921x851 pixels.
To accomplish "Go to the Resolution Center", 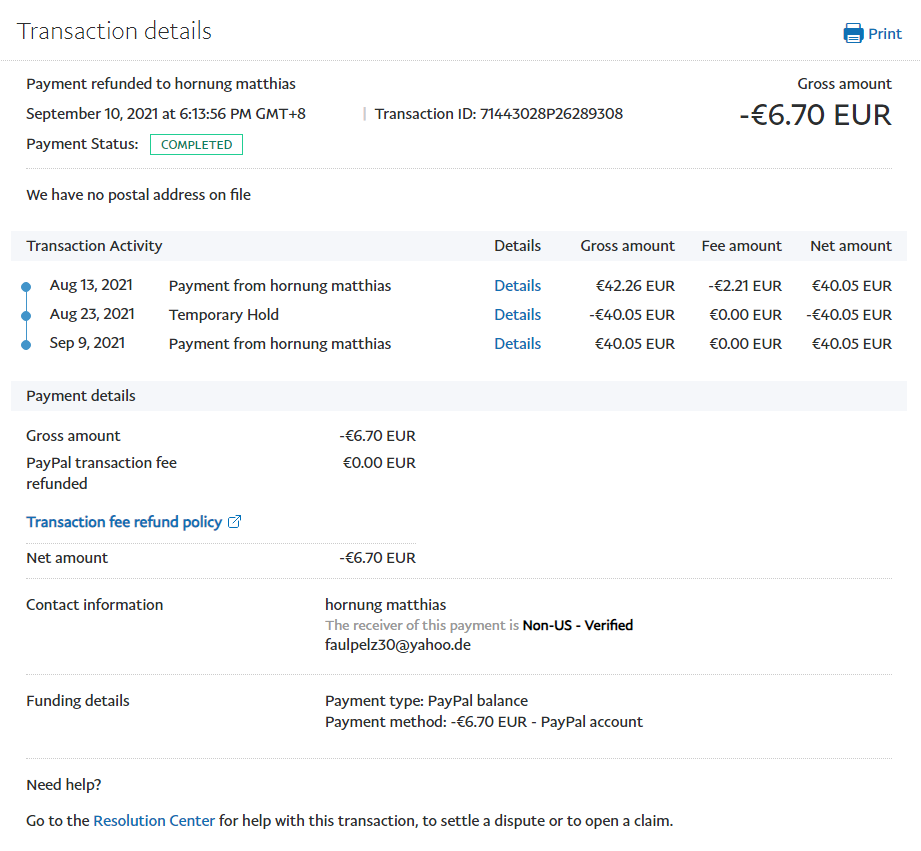I will click(154, 821).
